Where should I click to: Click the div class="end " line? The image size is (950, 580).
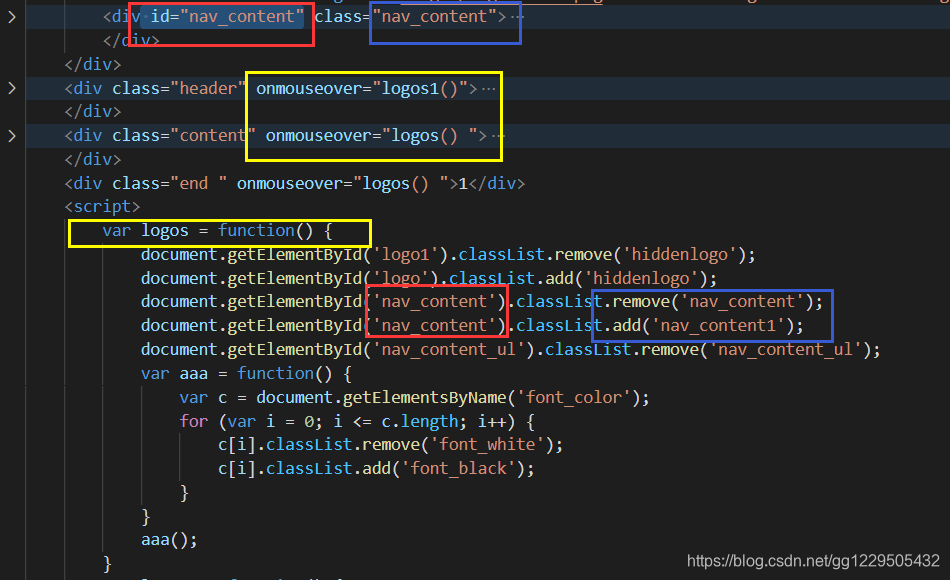(294, 184)
